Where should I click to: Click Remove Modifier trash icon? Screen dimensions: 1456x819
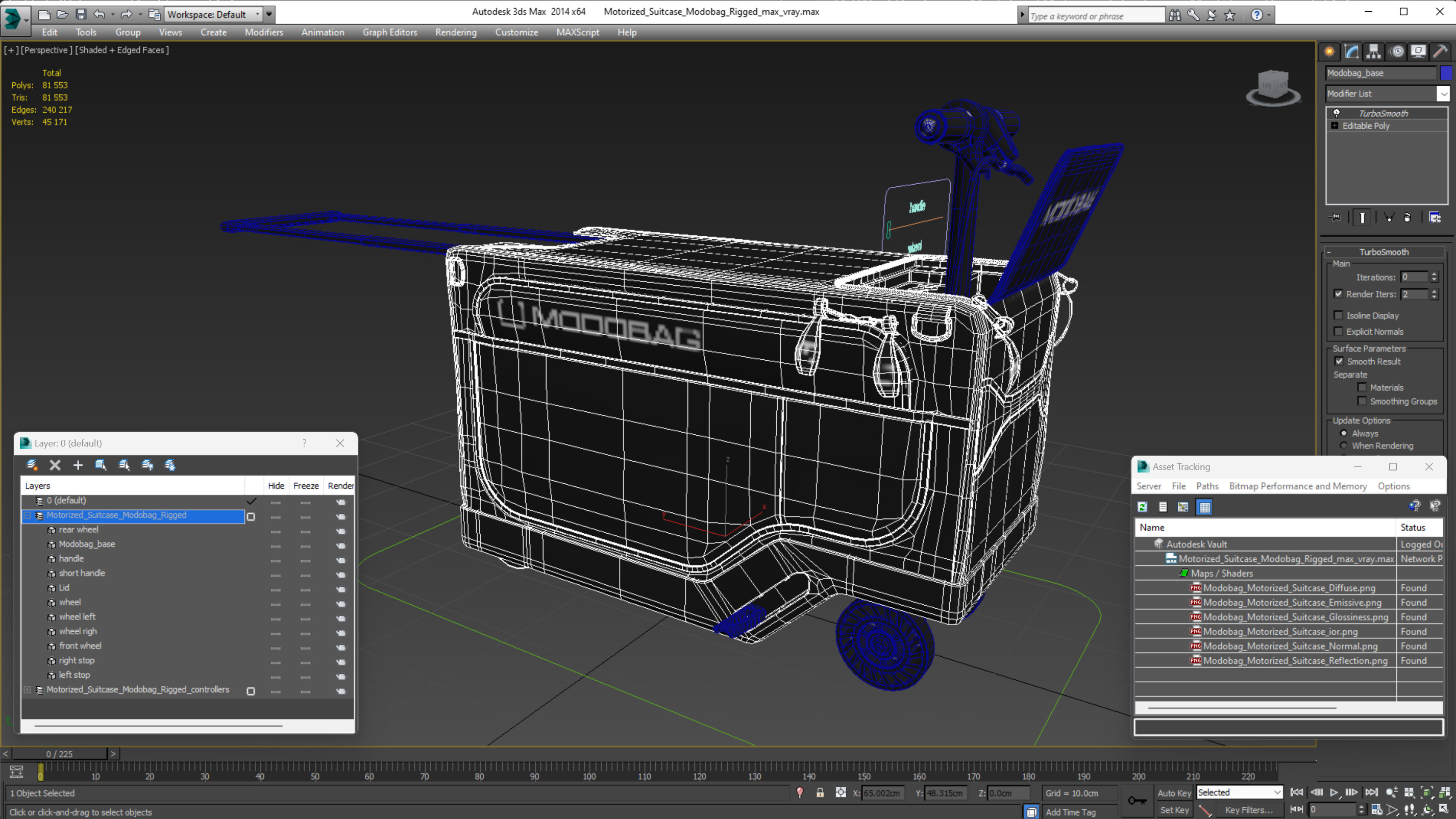pos(1408,217)
